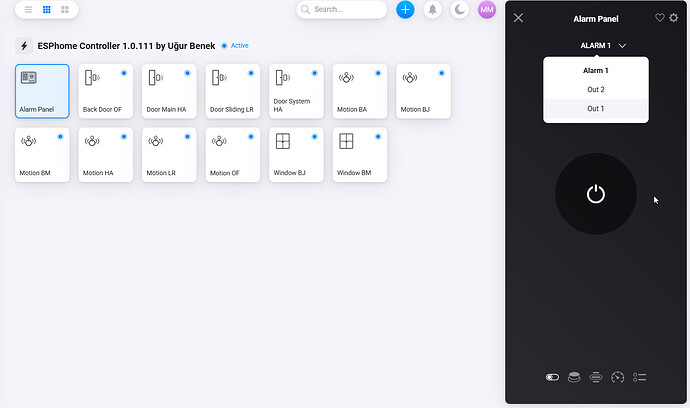
Task: Click the blue plus add button
Action: (405, 9)
